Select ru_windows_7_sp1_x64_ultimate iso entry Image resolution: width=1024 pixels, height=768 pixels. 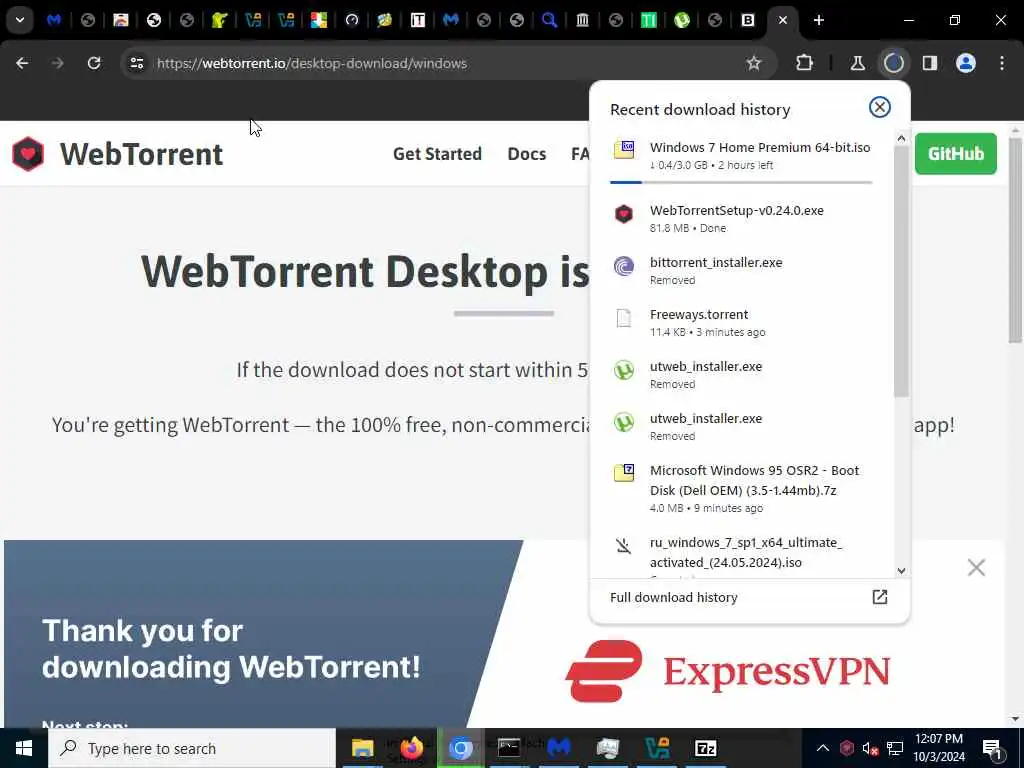tap(741, 555)
